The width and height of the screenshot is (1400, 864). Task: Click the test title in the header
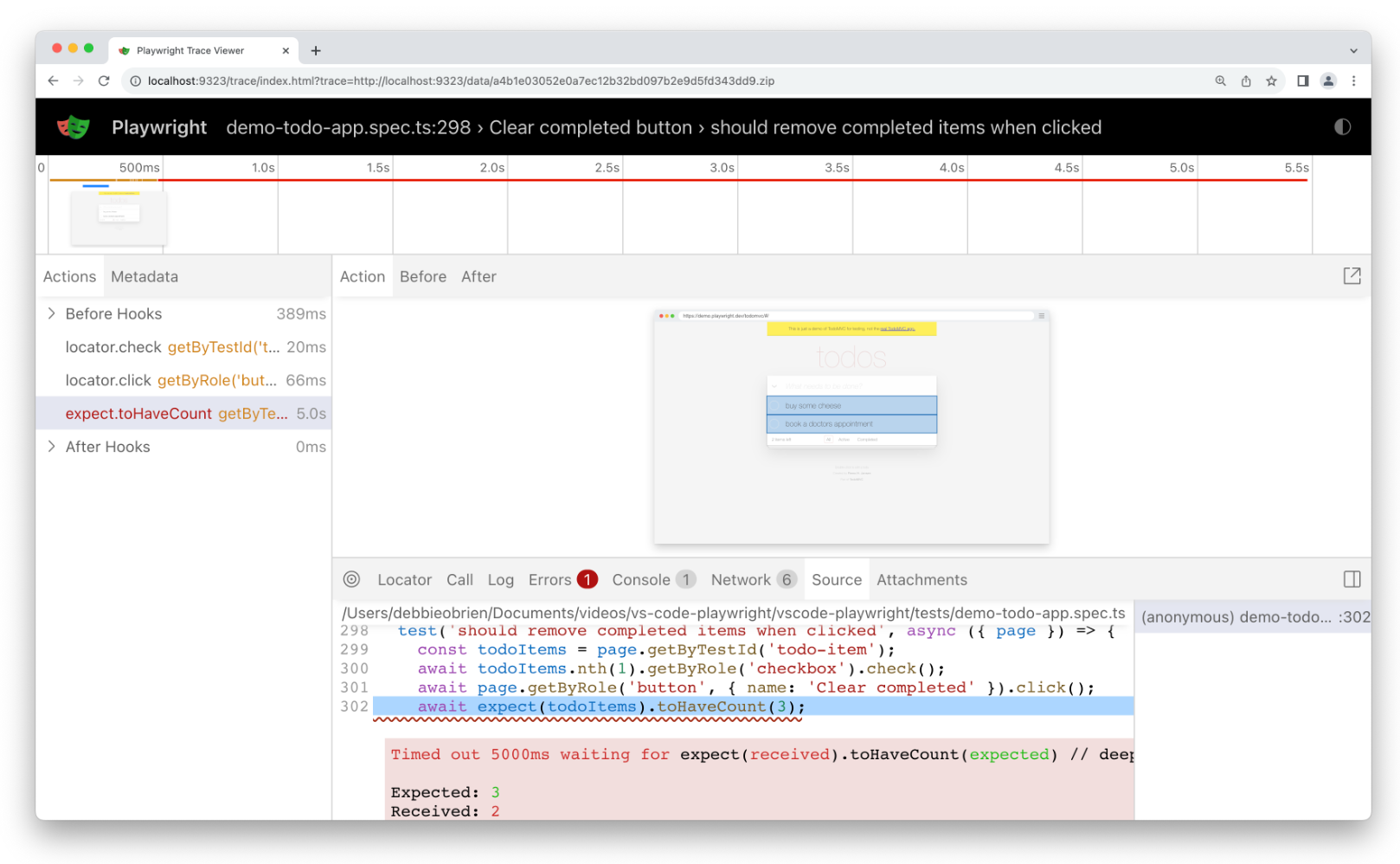(x=664, y=127)
